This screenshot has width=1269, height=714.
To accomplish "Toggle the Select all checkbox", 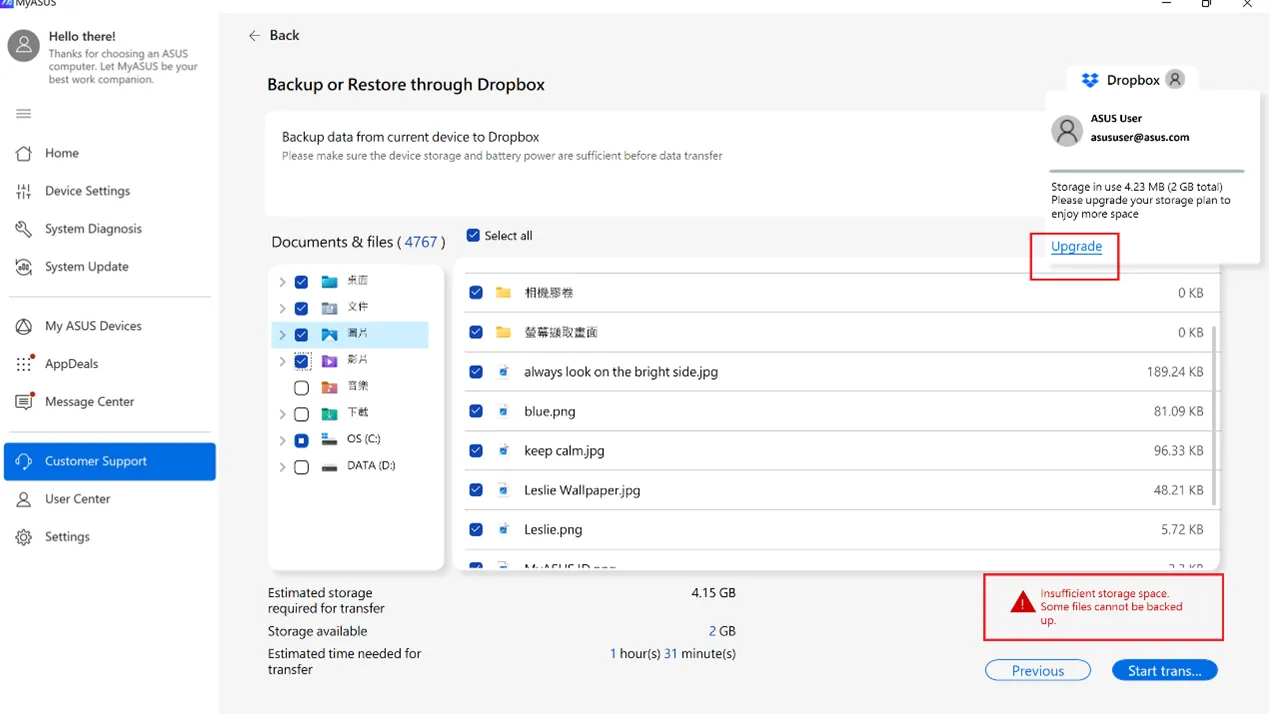I will (472, 234).
